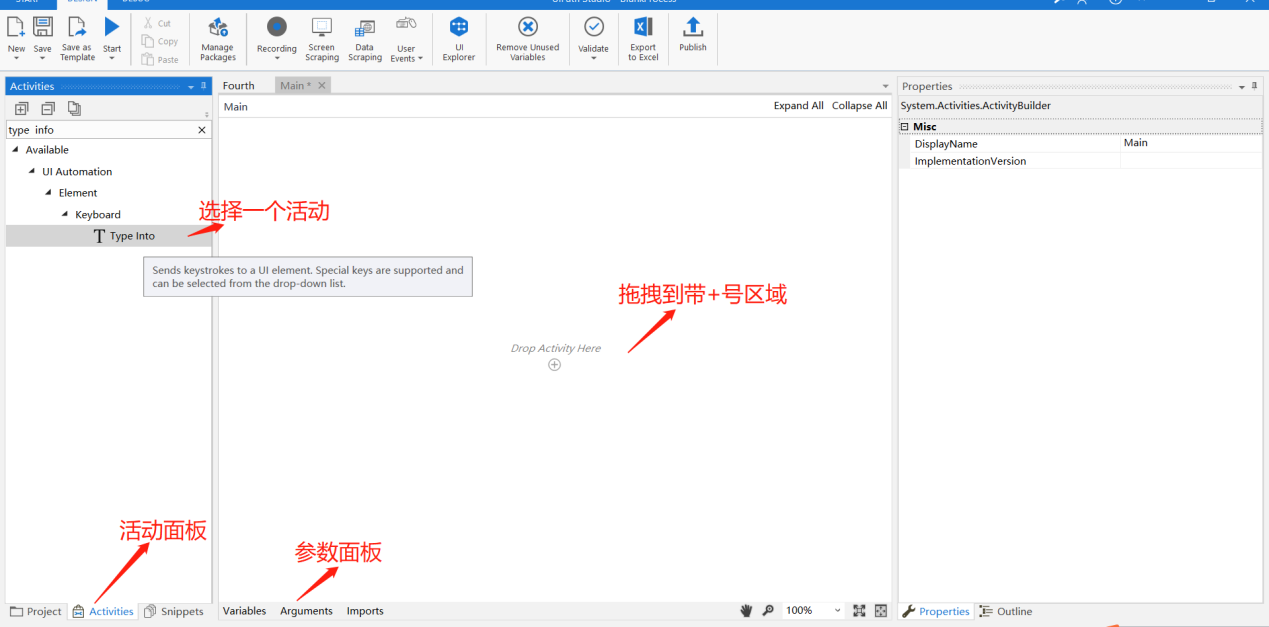Select the pan hand tool

coord(746,610)
